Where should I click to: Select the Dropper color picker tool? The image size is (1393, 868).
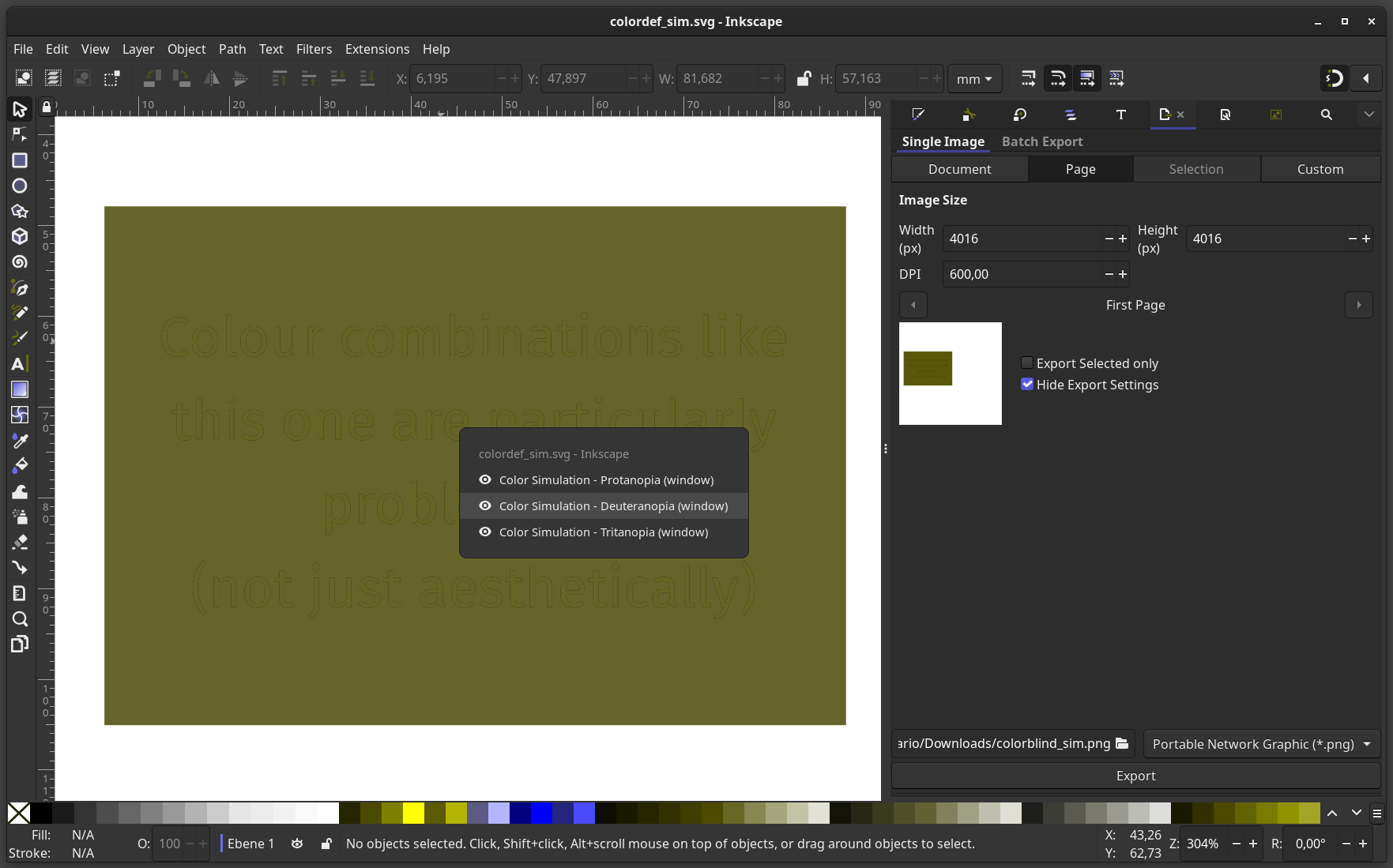(20, 440)
